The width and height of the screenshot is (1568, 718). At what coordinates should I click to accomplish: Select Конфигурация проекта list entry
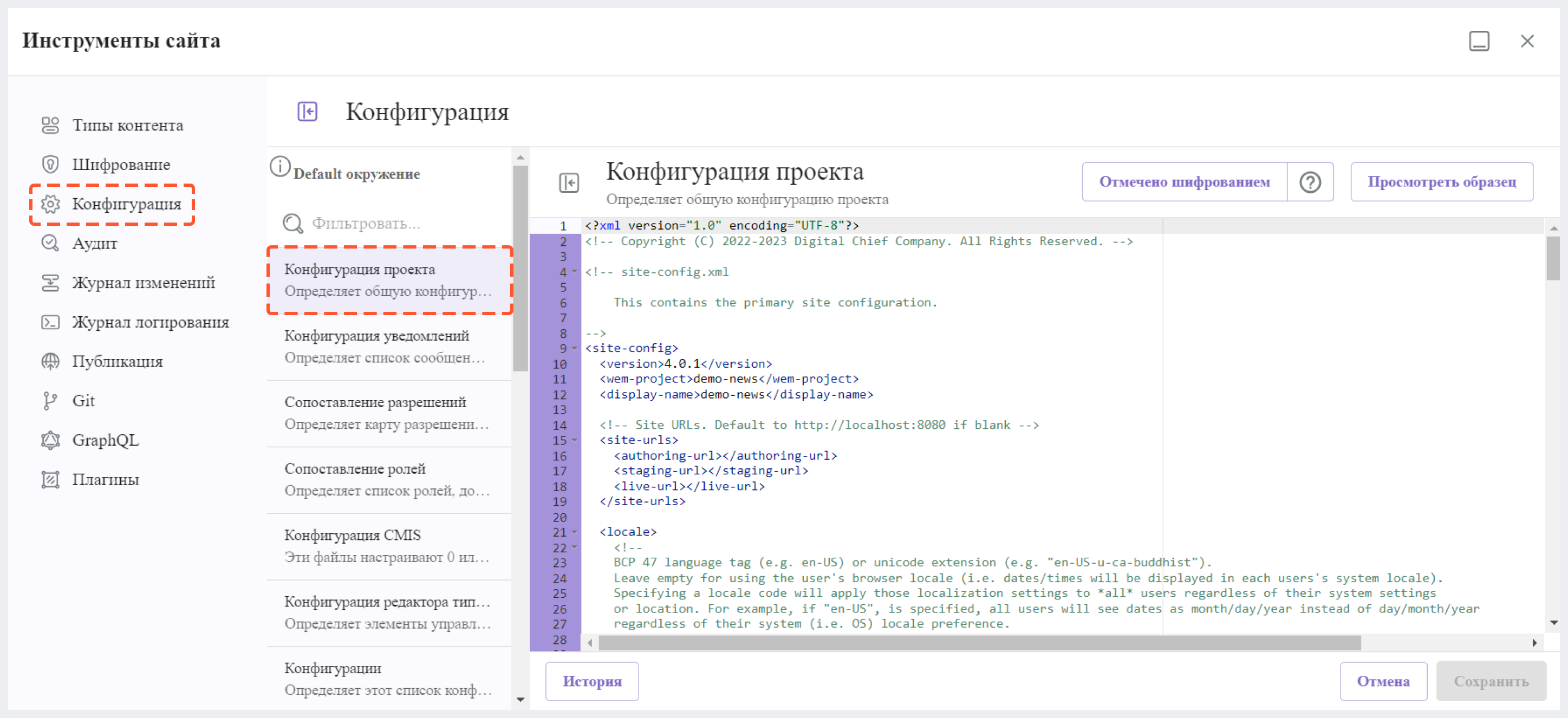389,280
